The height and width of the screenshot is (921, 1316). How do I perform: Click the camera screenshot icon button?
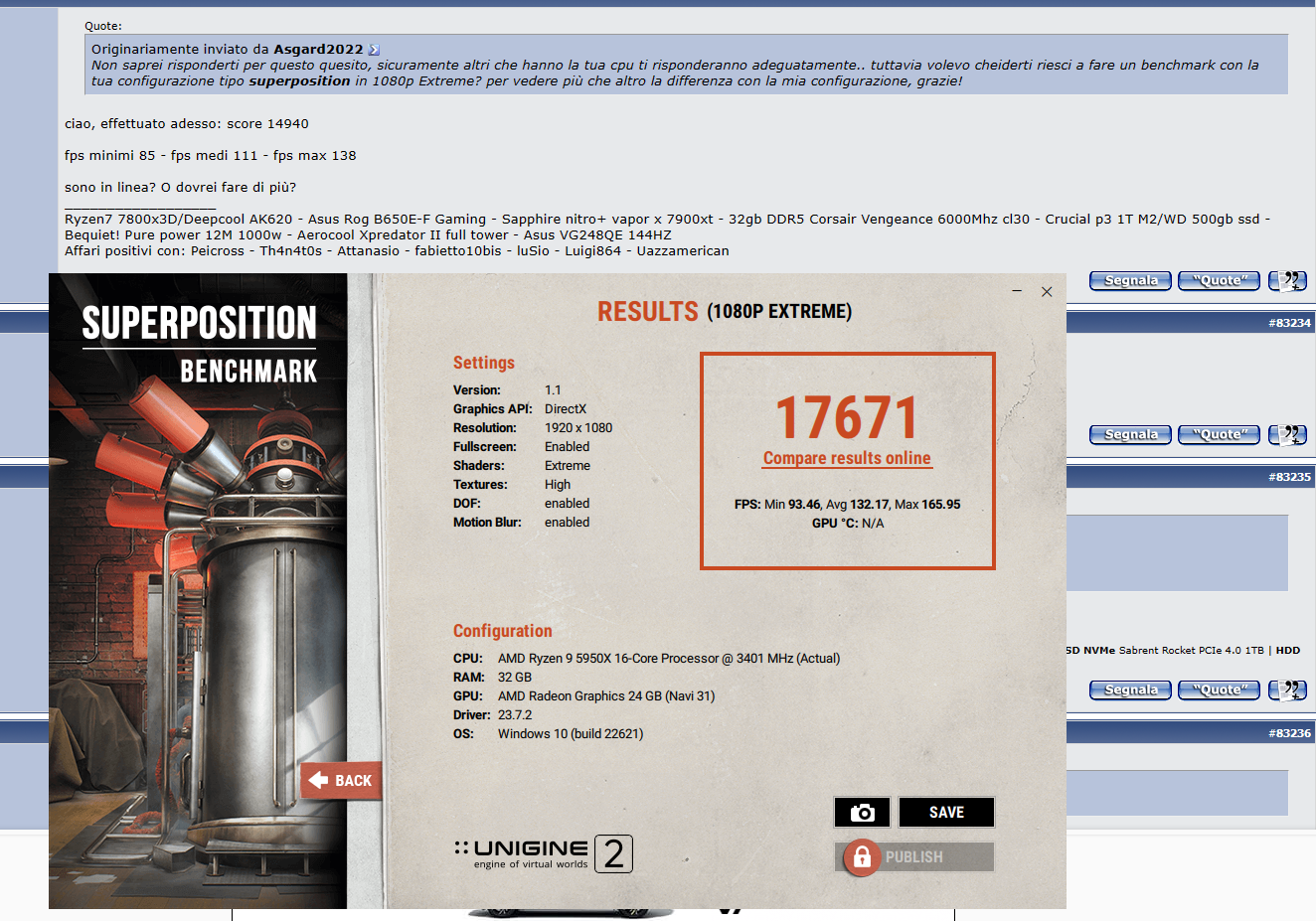coord(863,813)
